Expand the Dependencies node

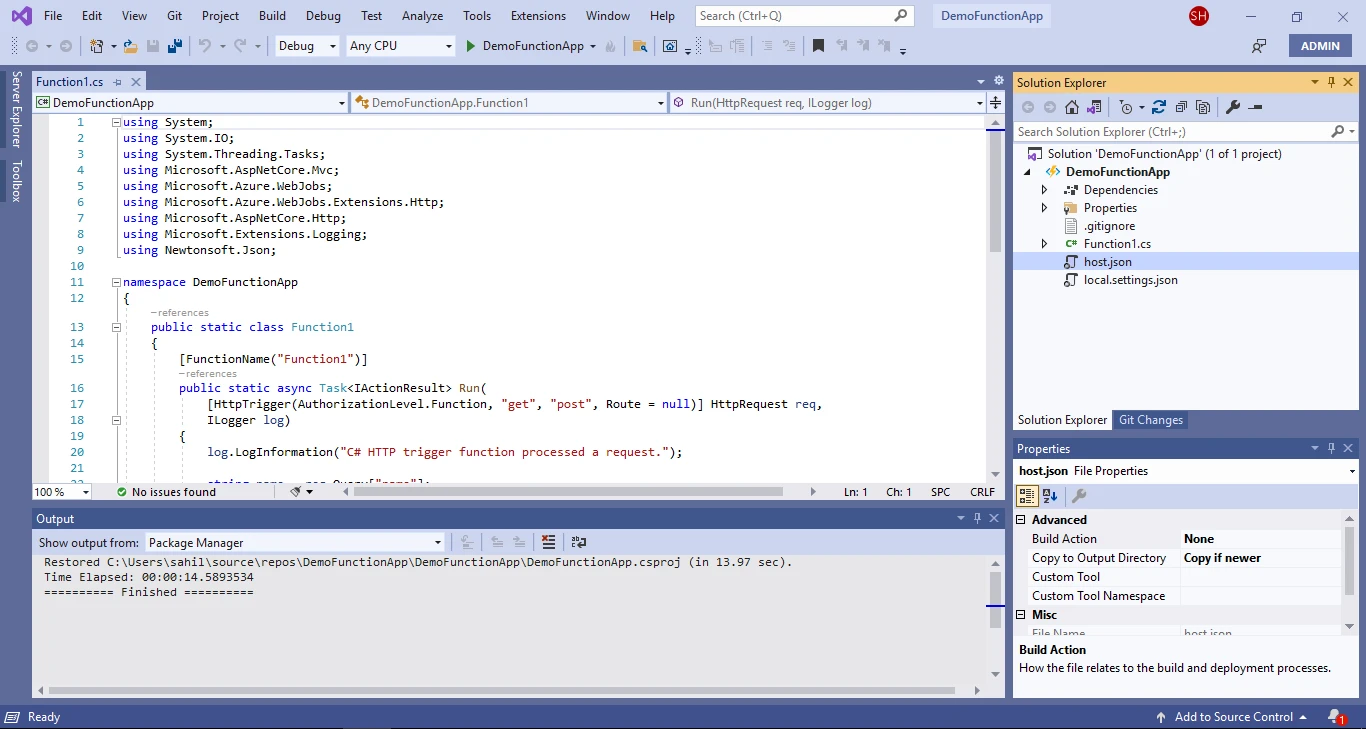1043,189
